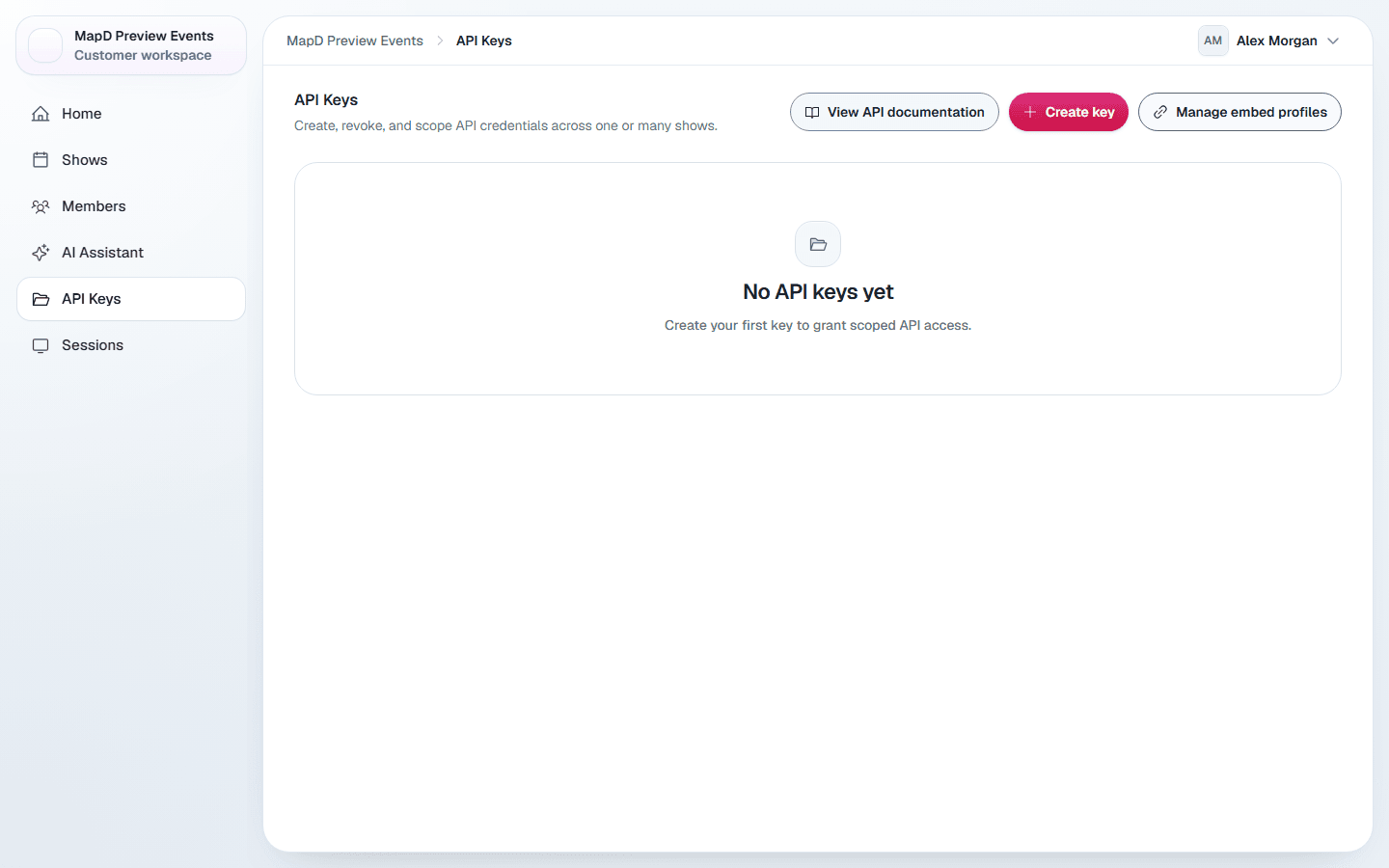Click the empty state folder icon
The height and width of the screenshot is (868, 1389).
pos(818,244)
